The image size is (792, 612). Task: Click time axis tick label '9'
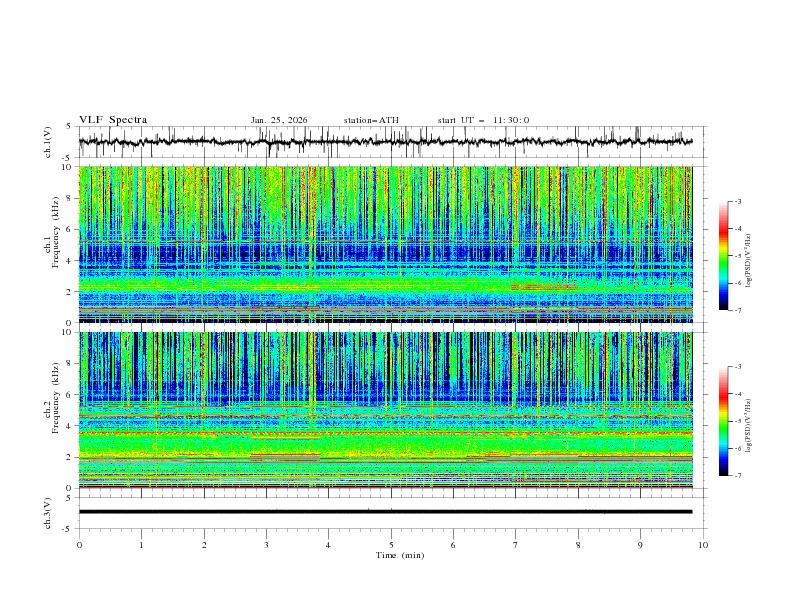(x=640, y=545)
